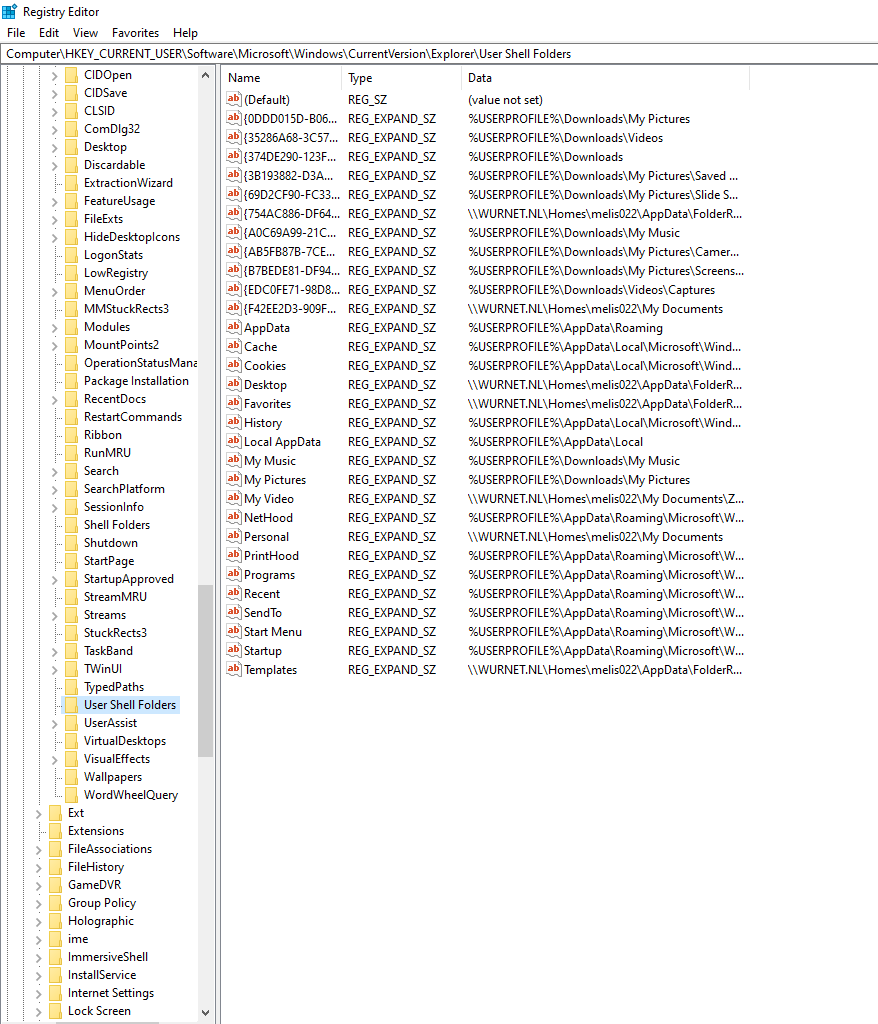Click the string icon beside Templates value
This screenshot has width=878, height=1024.
click(234, 668)
